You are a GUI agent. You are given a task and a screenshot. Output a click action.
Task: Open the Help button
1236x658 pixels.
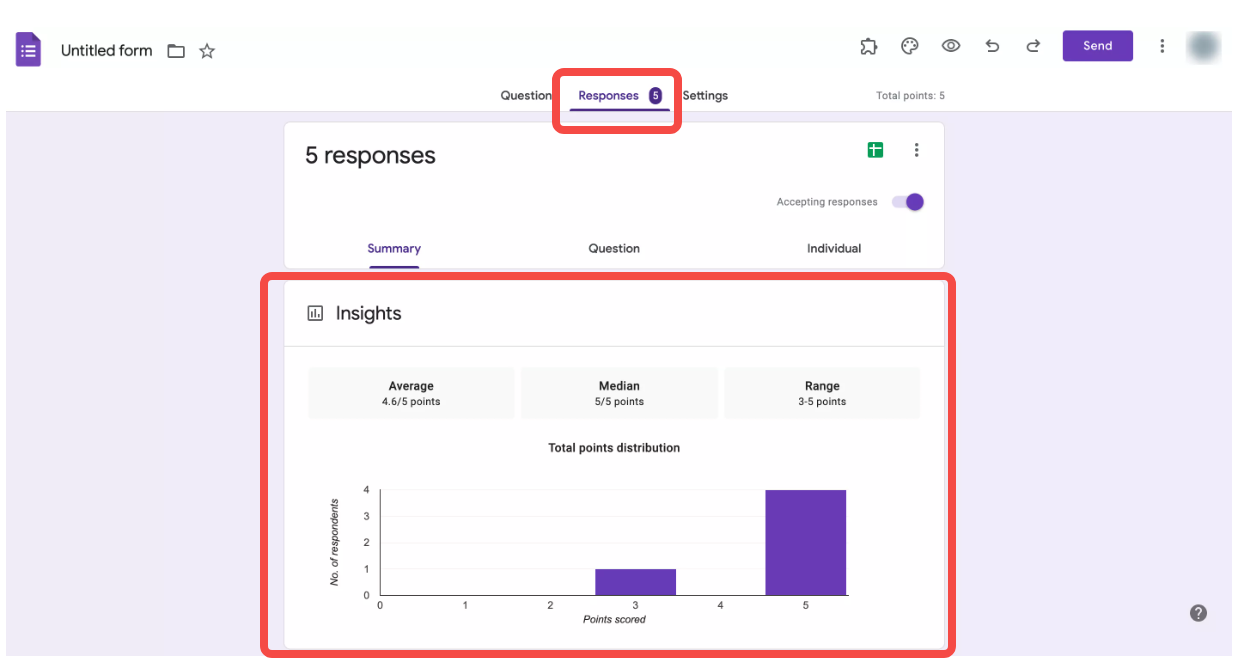click(1199, 611)
